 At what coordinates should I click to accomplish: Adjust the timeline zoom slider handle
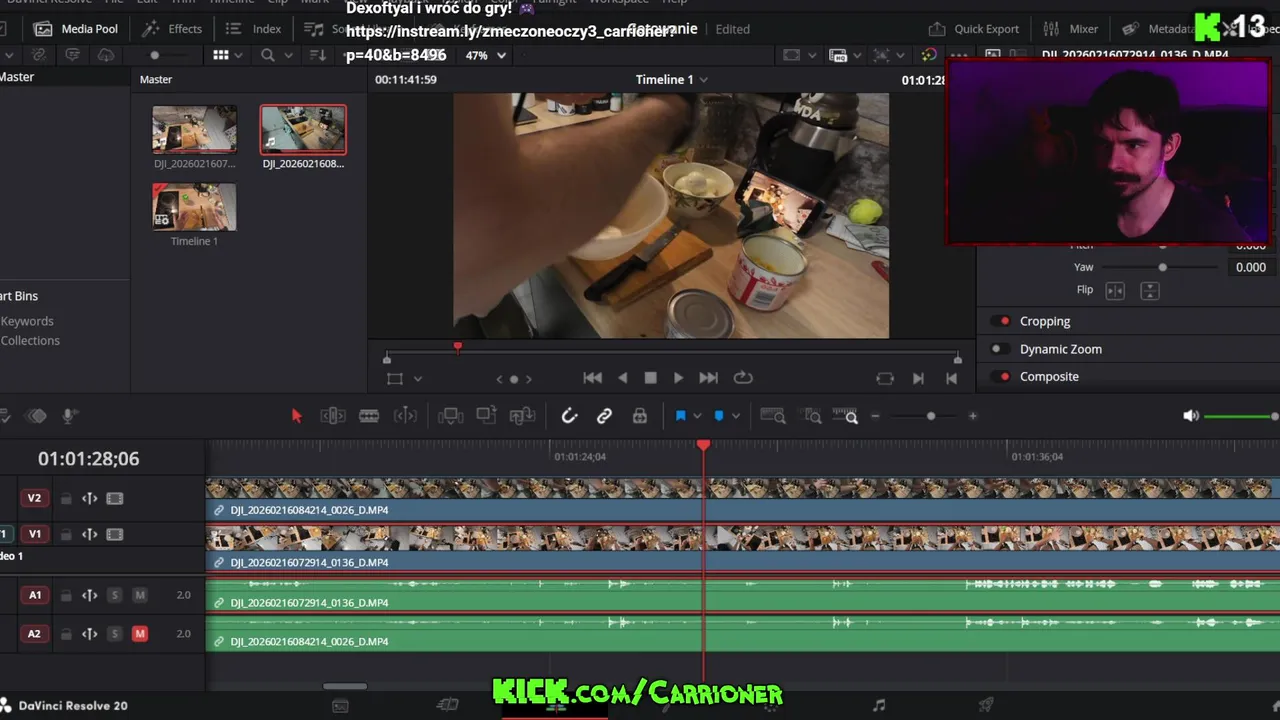click(x=931, y=416)
